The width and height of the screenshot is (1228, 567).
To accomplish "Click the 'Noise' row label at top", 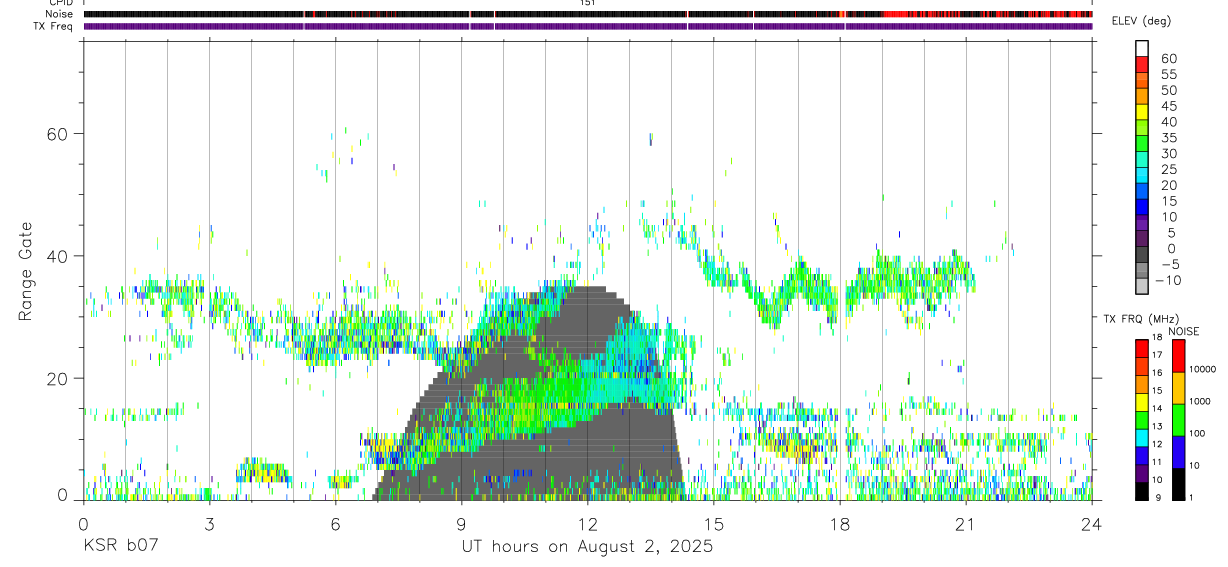I will pyautogui.click(x=61, y=15).
